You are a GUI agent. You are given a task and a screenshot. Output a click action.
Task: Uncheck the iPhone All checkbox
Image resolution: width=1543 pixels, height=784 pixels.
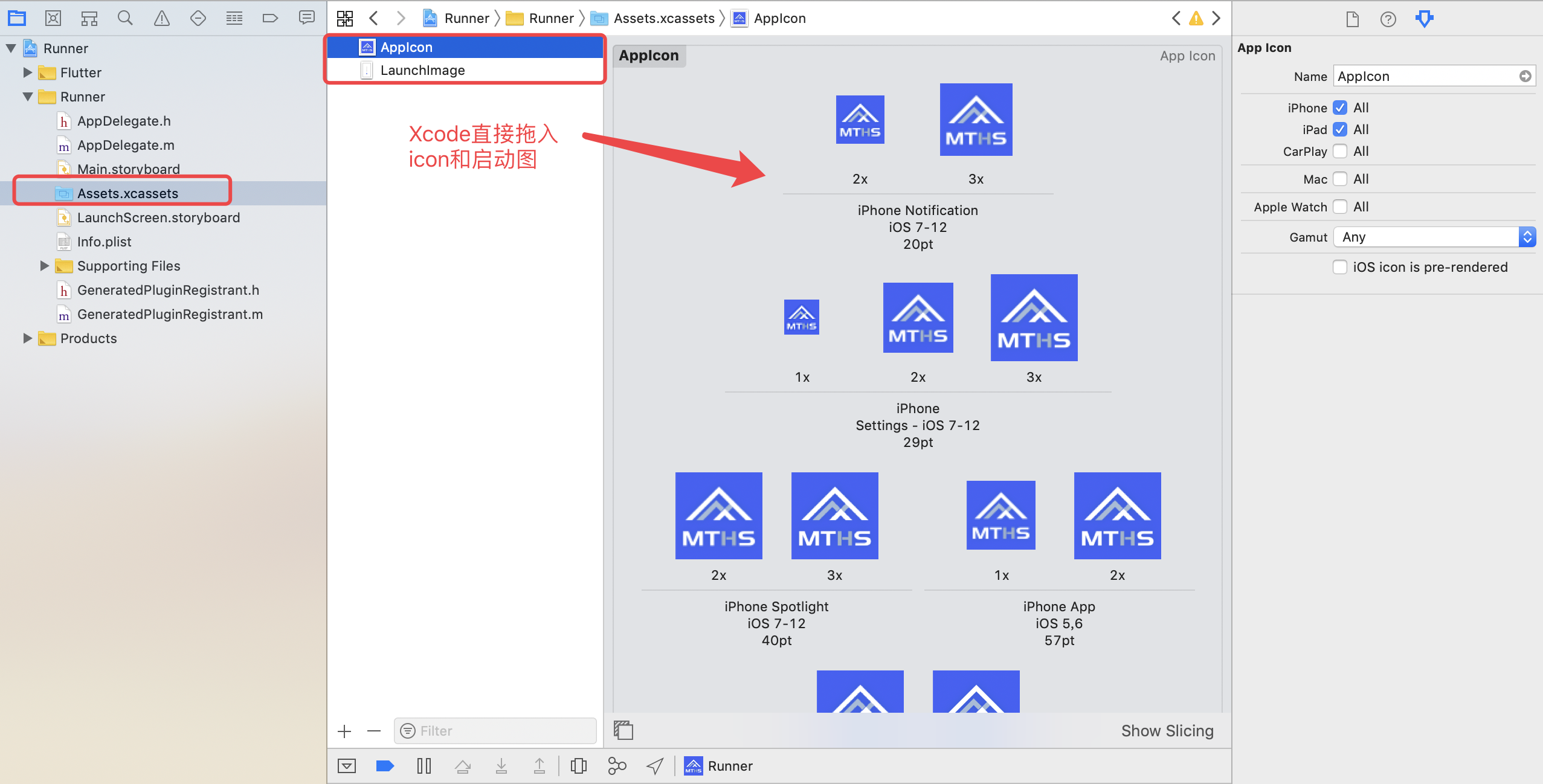[1339, 108]
